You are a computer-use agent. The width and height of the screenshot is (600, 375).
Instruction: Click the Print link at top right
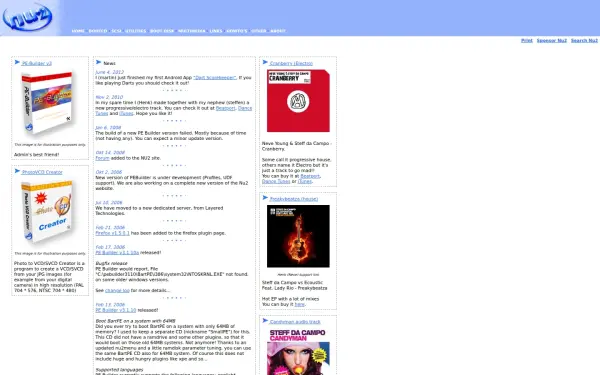527,41
